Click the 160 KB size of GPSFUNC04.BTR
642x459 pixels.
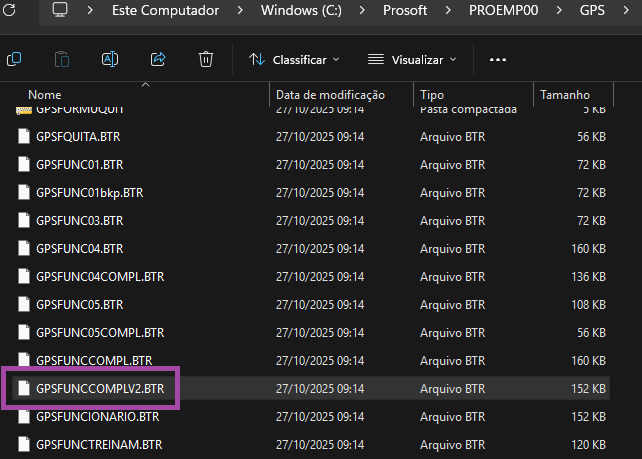588,248
